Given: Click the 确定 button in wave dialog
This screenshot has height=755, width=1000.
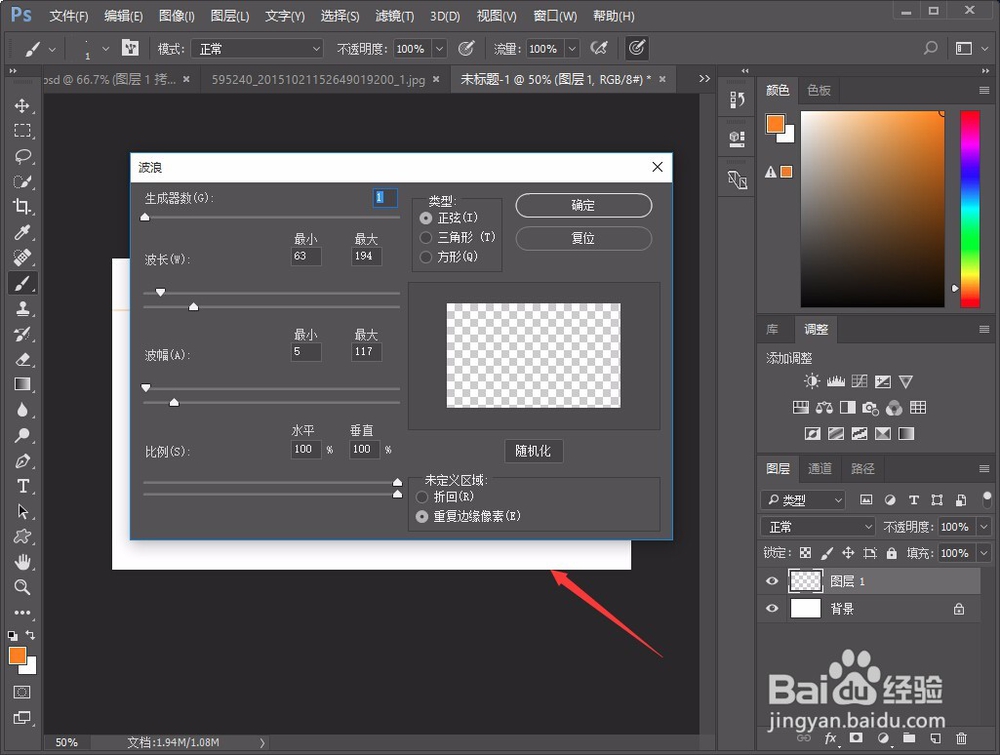Looking at the screenshot, I should pyautogui.click(x=584, y=205).
